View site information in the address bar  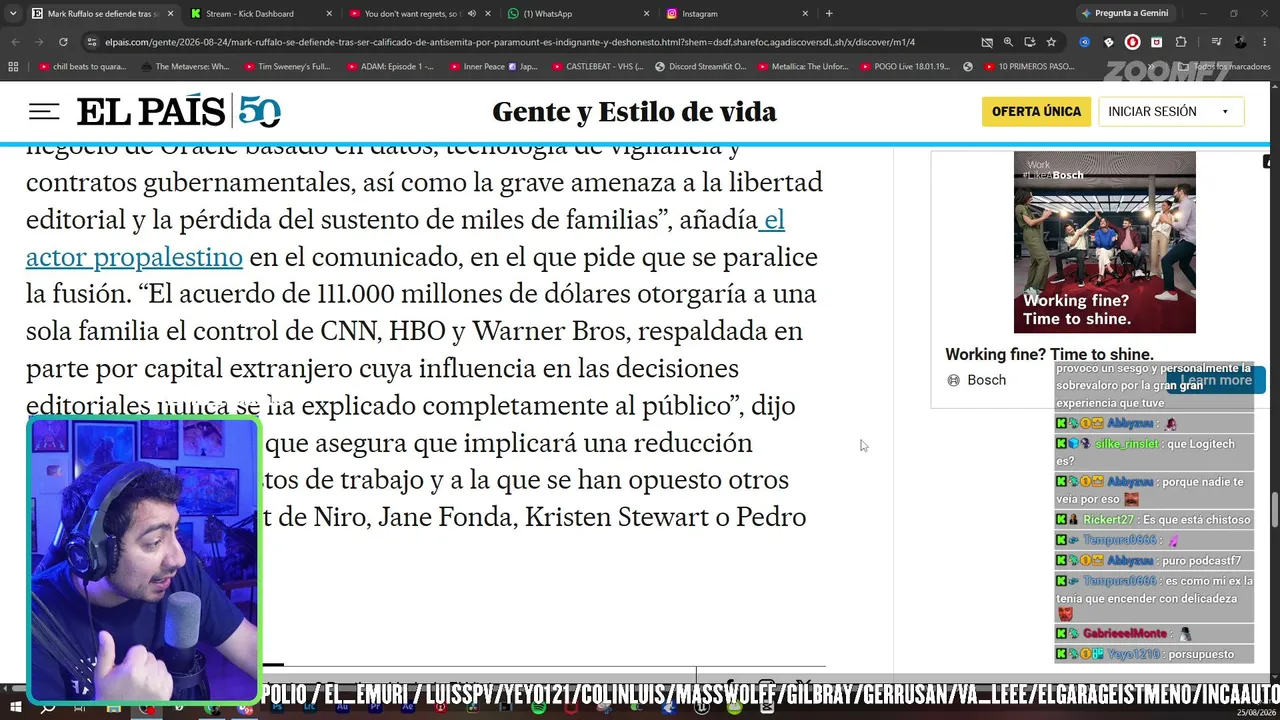coord(92,42)
